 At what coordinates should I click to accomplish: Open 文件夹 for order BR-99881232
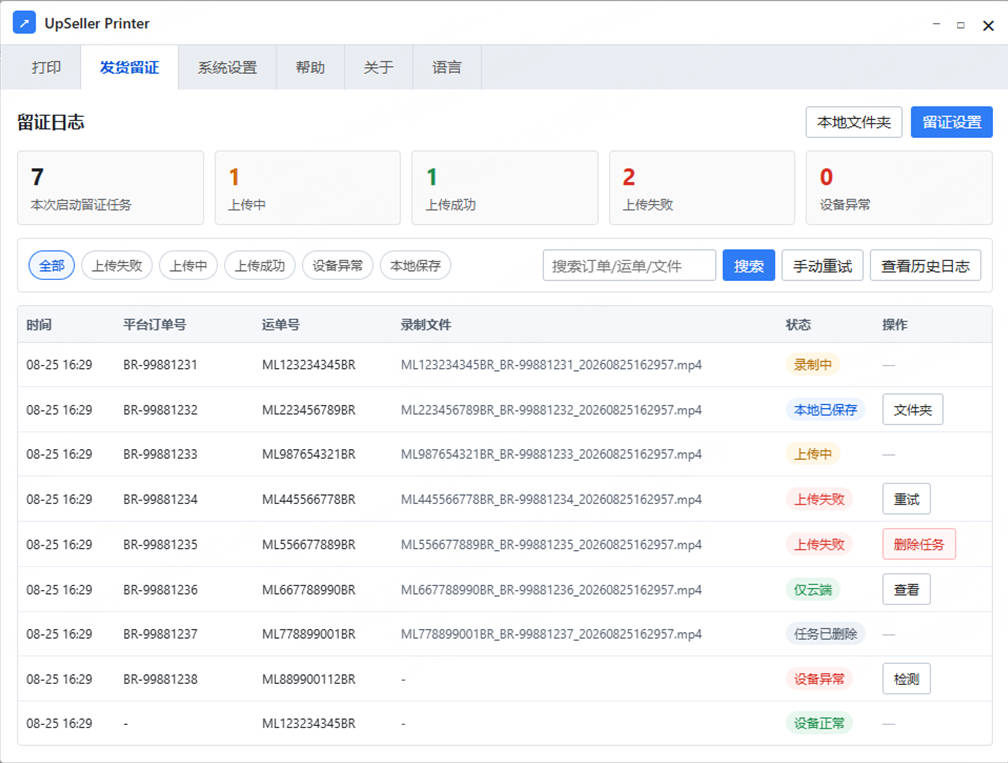click(x=912, y=409)
